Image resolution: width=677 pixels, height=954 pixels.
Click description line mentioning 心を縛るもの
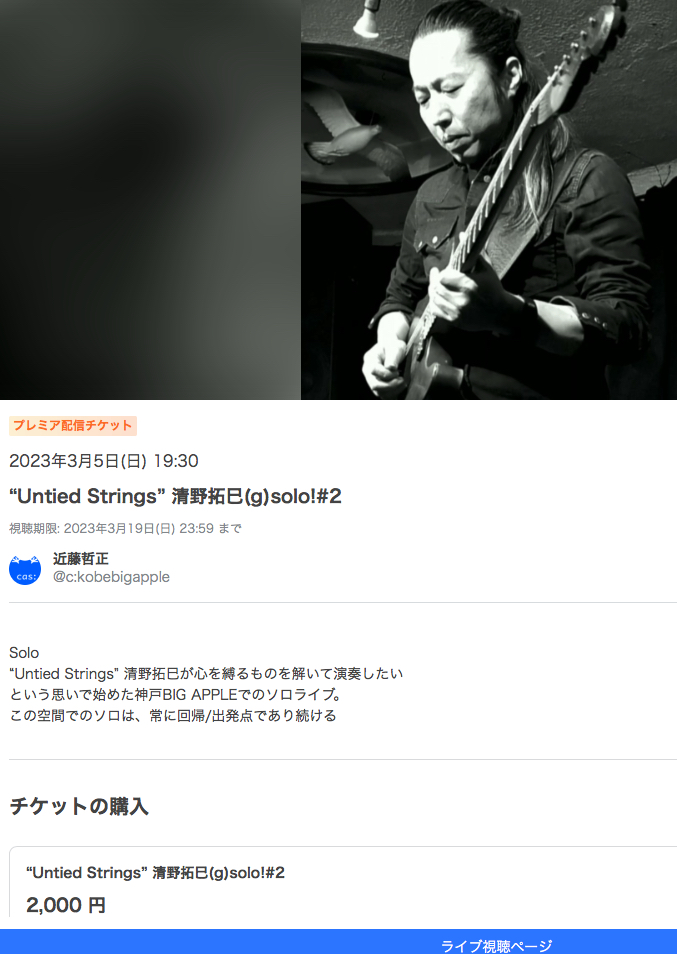click(x=206, y=674)
